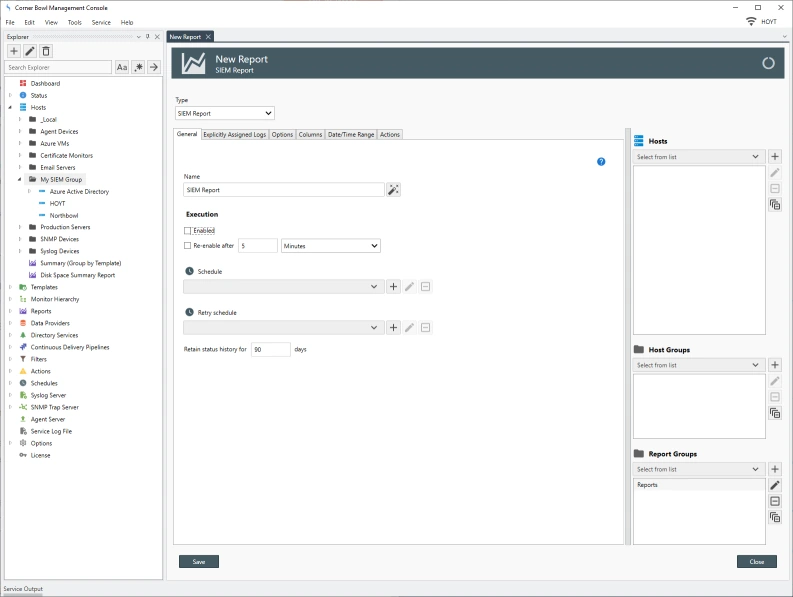Click the Hosts edit pencil icon

click(774, 173)
